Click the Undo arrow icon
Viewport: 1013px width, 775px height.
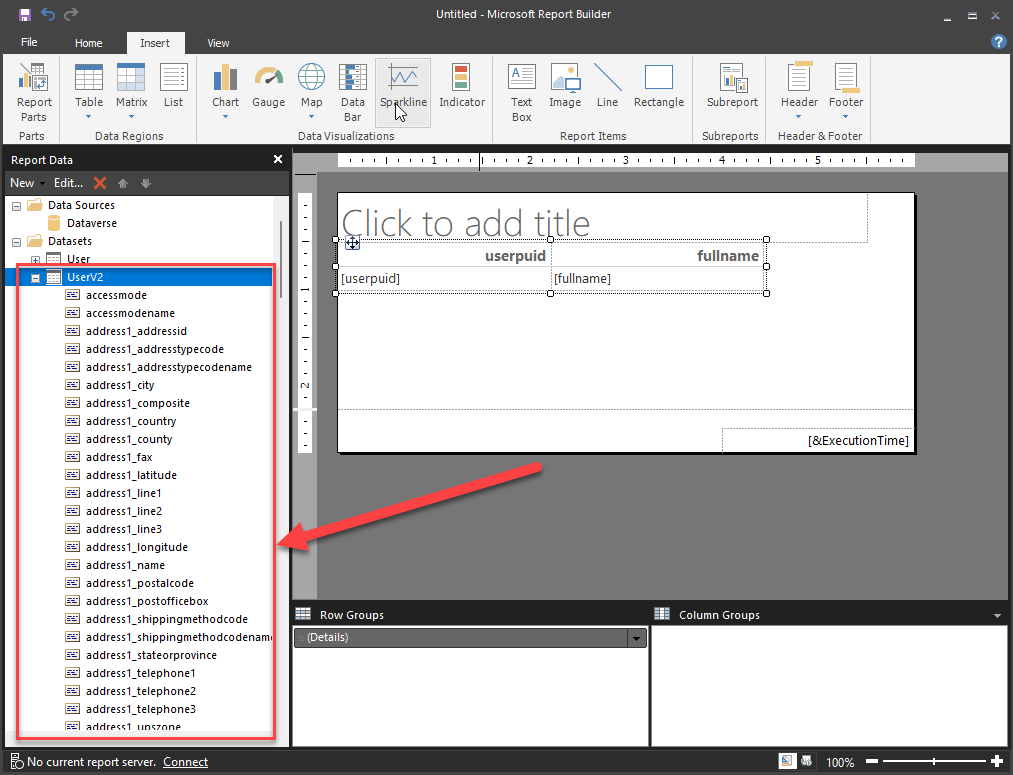point(48,14)
